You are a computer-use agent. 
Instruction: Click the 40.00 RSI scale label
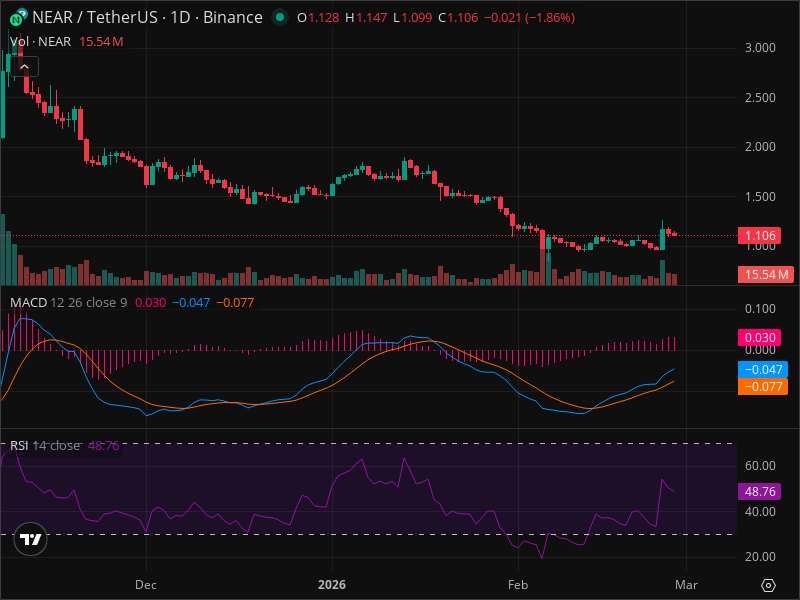pos(760,511)
